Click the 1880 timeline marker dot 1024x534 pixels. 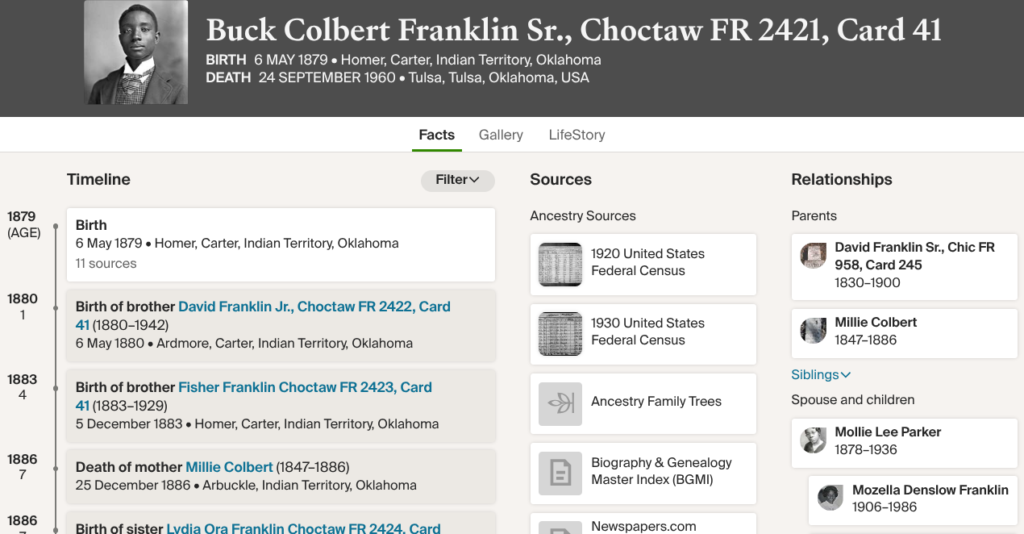(56, 307)
